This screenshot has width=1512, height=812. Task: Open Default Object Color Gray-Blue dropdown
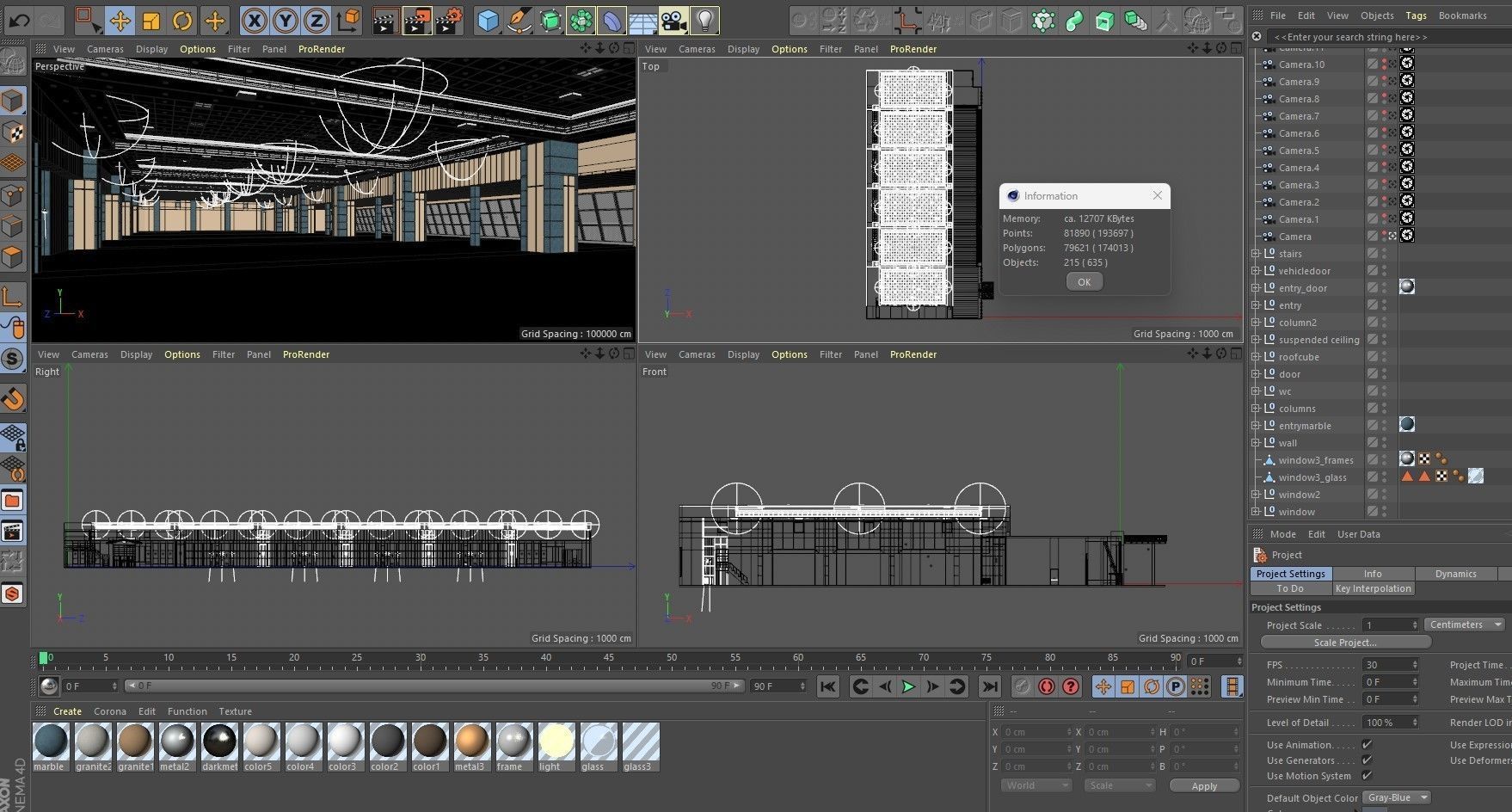1396,797
